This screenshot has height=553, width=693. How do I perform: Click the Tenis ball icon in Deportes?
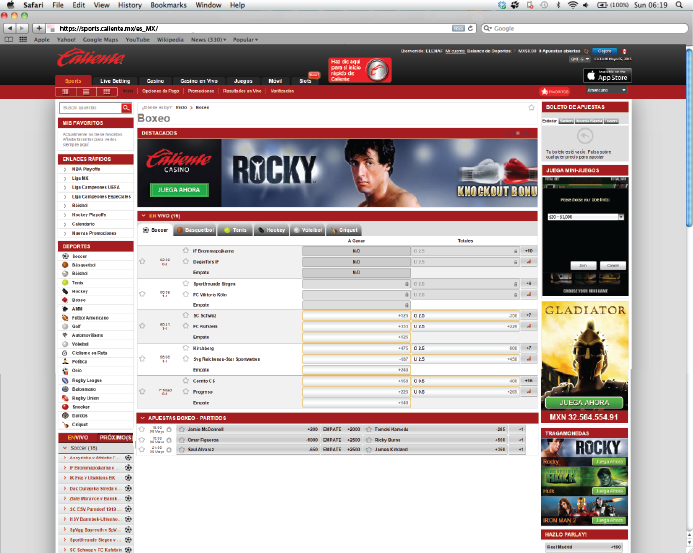(65, 282)
